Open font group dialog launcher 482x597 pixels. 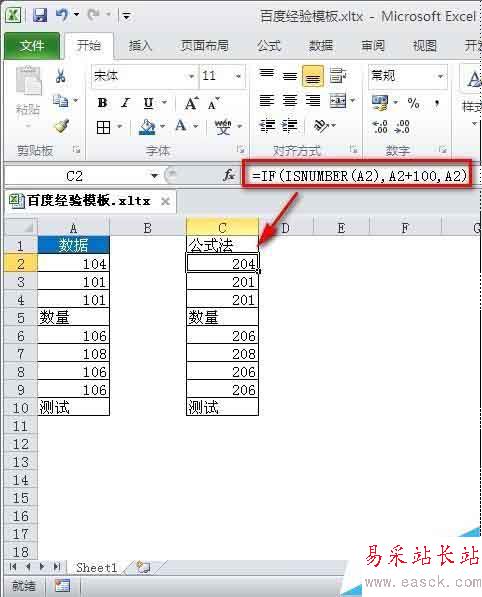241,149
